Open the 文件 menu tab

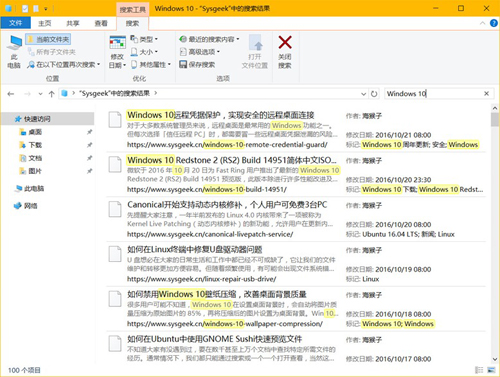click(x=15, y=23)
